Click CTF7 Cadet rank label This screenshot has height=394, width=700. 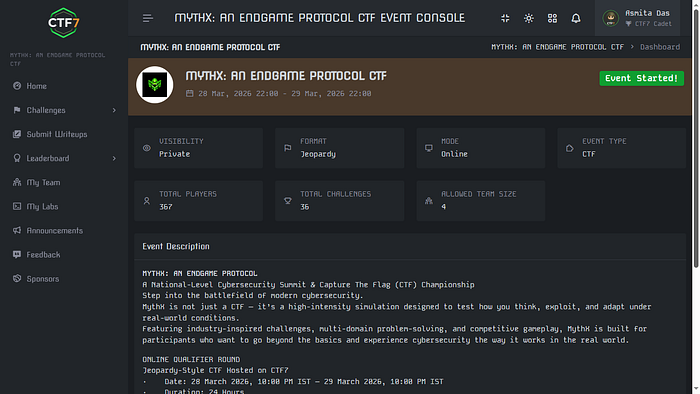pyautogui.click(x=653, y=24)
